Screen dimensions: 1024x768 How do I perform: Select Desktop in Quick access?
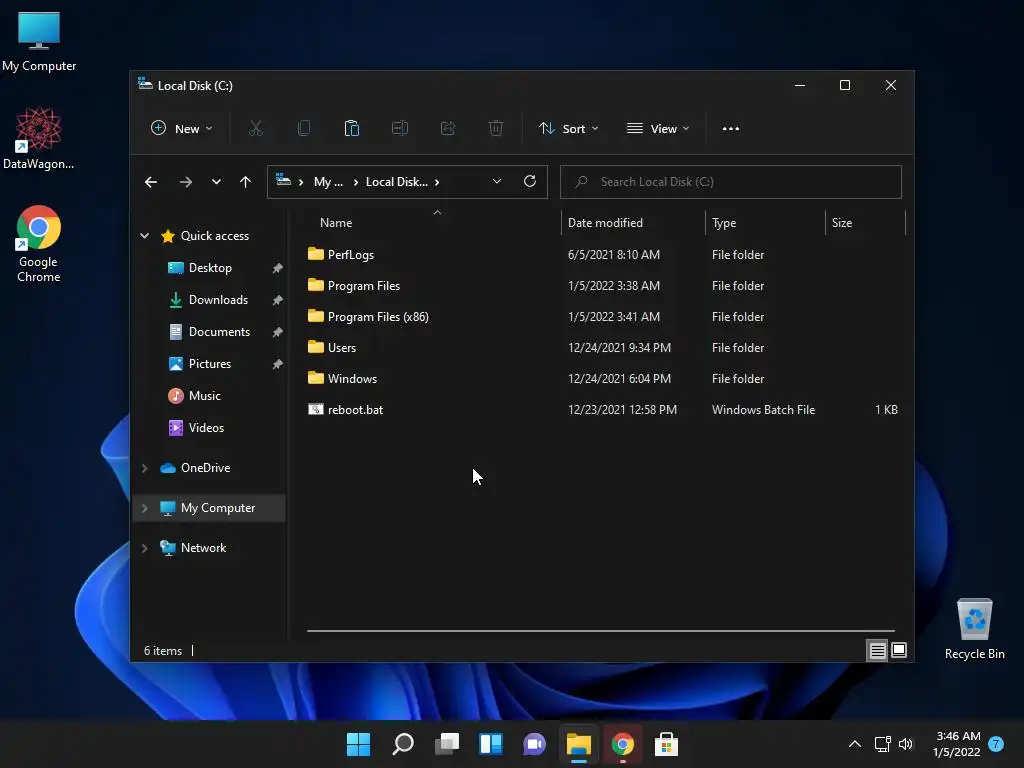[x=210, y=268]
